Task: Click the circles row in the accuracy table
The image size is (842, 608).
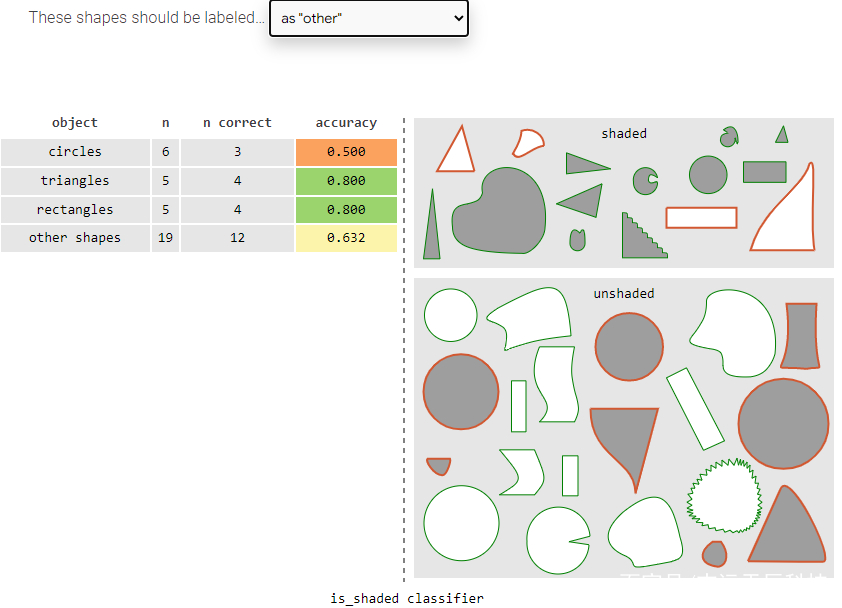Action: (x=199, y=152)
